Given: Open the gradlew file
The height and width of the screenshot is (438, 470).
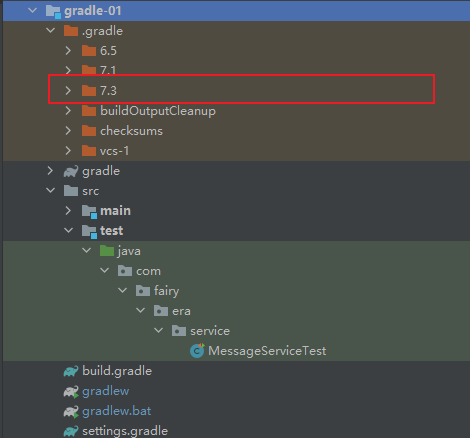Looking at the screenshot, I should 106,391.
